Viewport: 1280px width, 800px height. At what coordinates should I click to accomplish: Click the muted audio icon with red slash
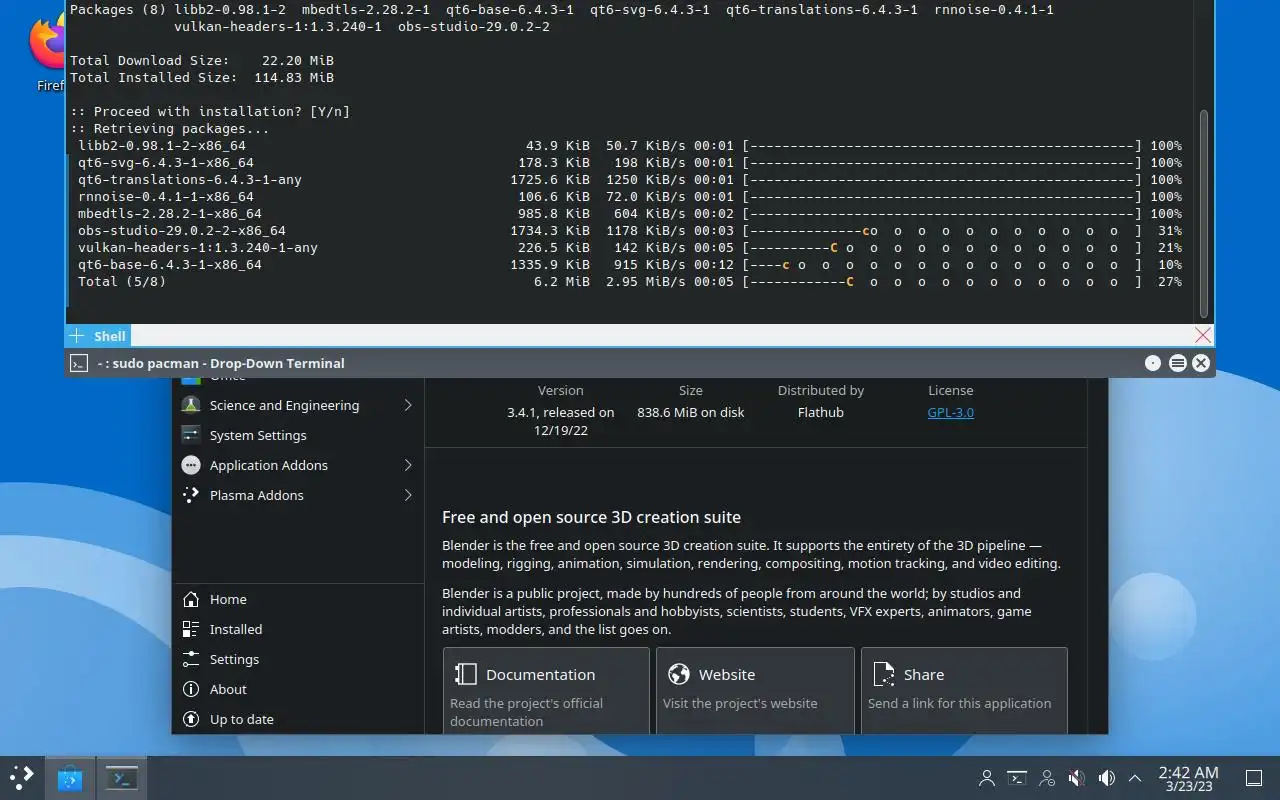point(1077,777)
